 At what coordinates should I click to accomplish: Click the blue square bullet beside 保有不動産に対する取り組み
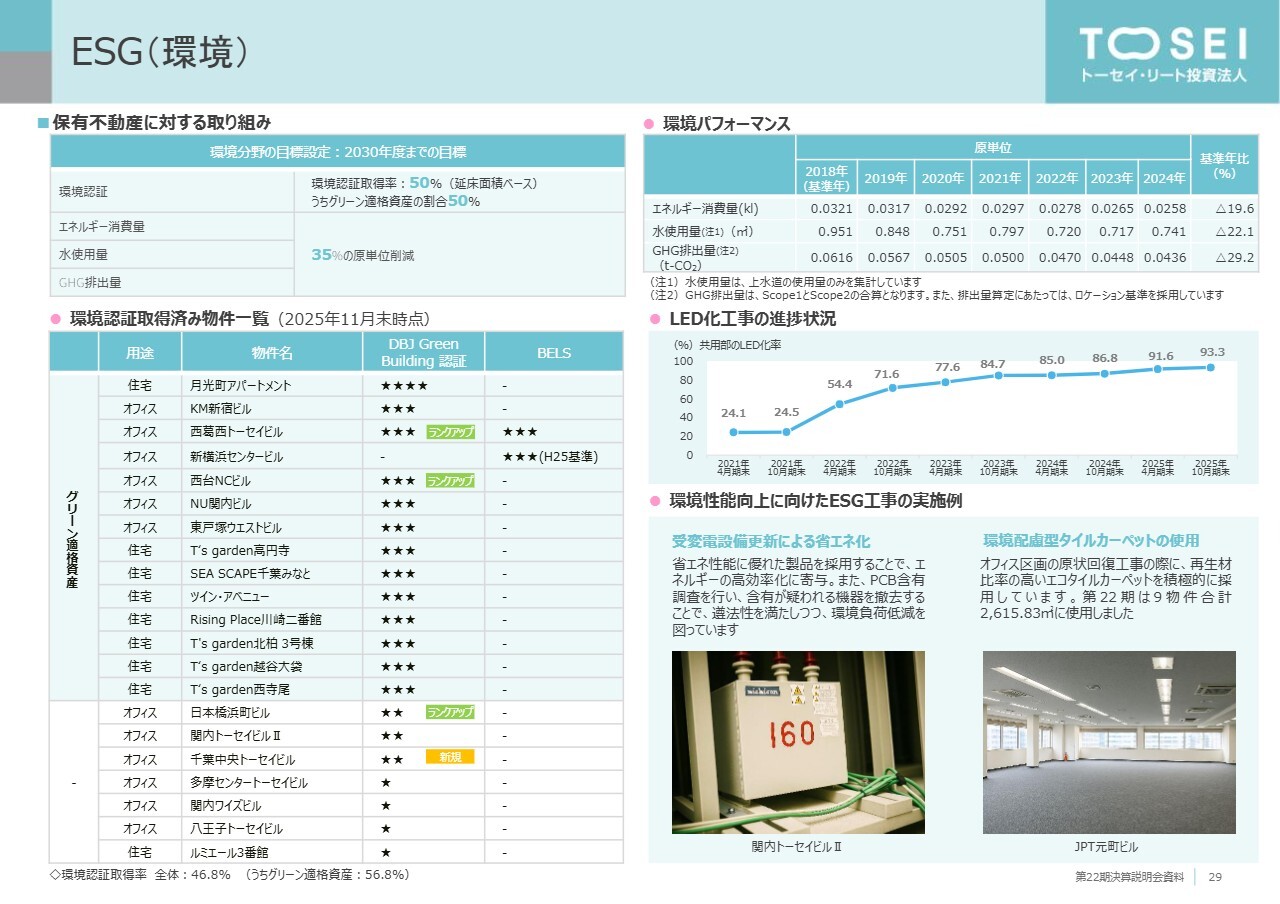pos(43,123)
